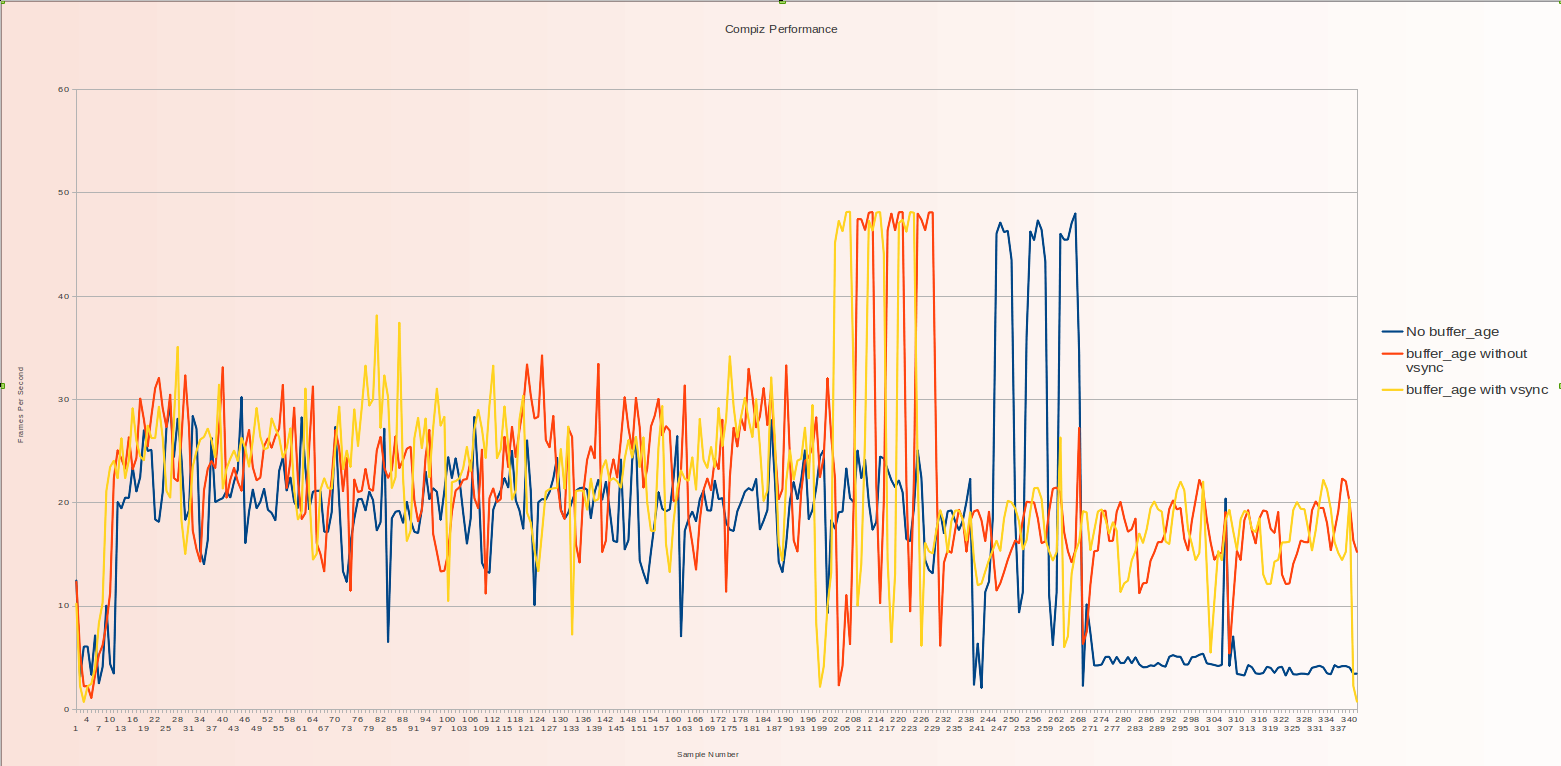Select the 'Compiz Performance' chart title
This screenshot has height=766, width=1561.
pos(781,29)
